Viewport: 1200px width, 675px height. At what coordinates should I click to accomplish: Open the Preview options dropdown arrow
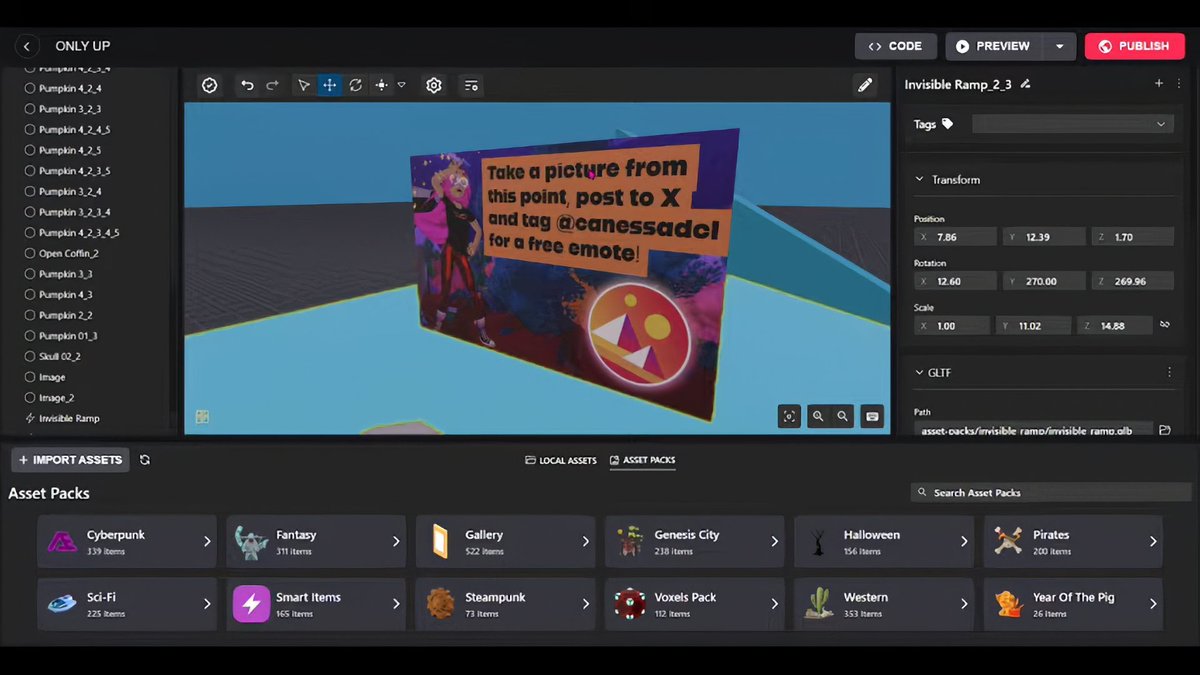coord(1059,46)
